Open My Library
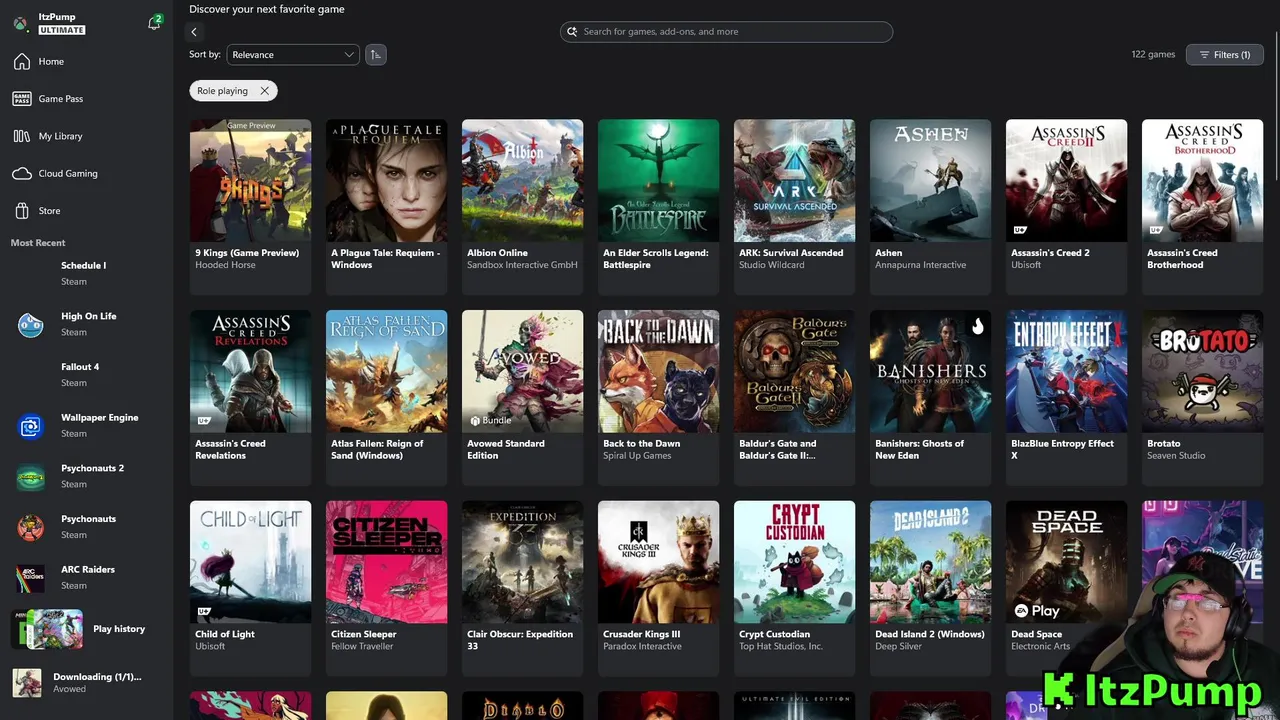 coord(86,136)
